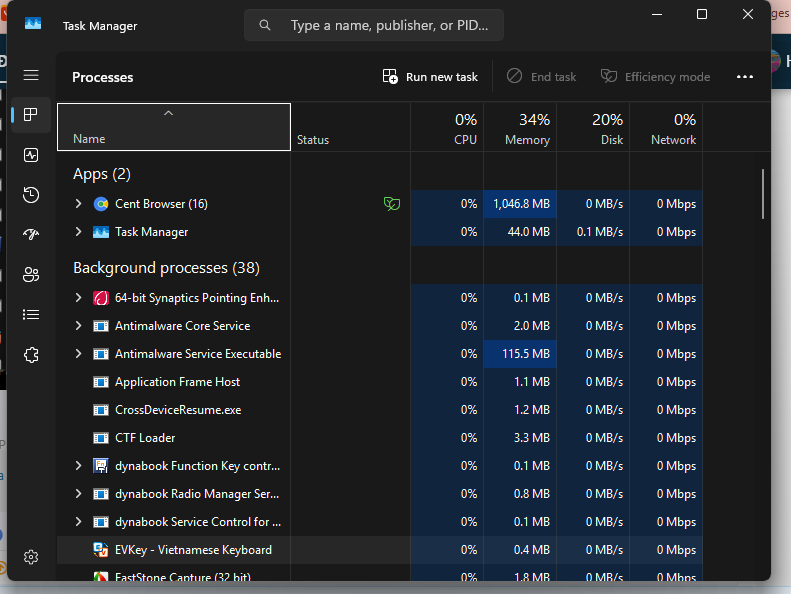Open the Performance page icon

click(x=31, y=155)
